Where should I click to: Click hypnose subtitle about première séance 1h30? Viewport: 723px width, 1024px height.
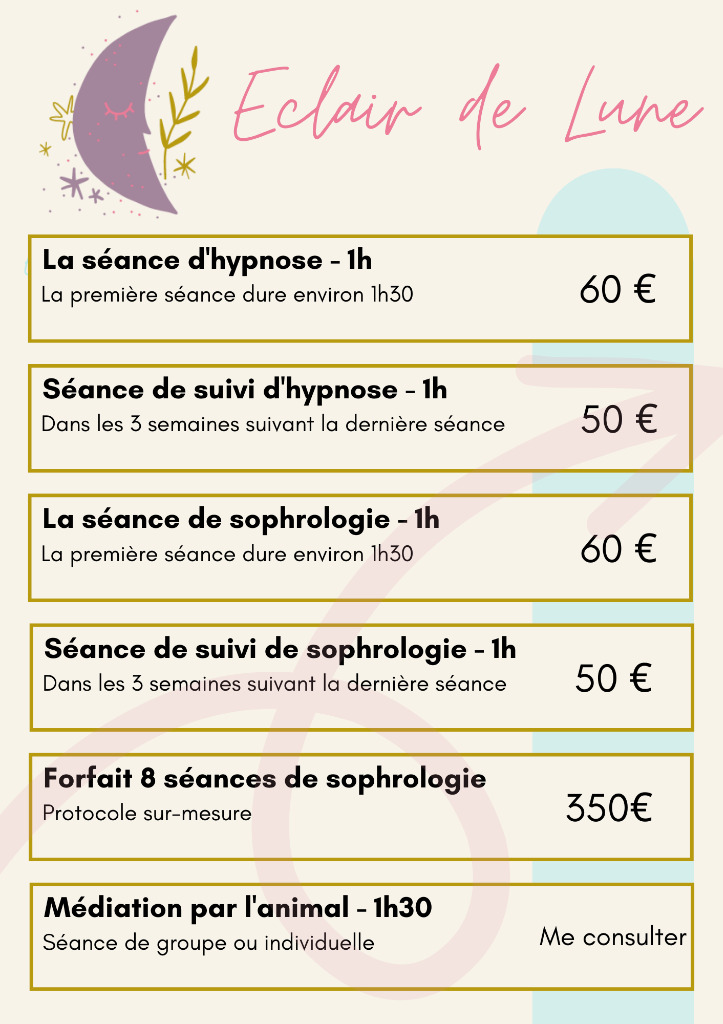[227, 295]
